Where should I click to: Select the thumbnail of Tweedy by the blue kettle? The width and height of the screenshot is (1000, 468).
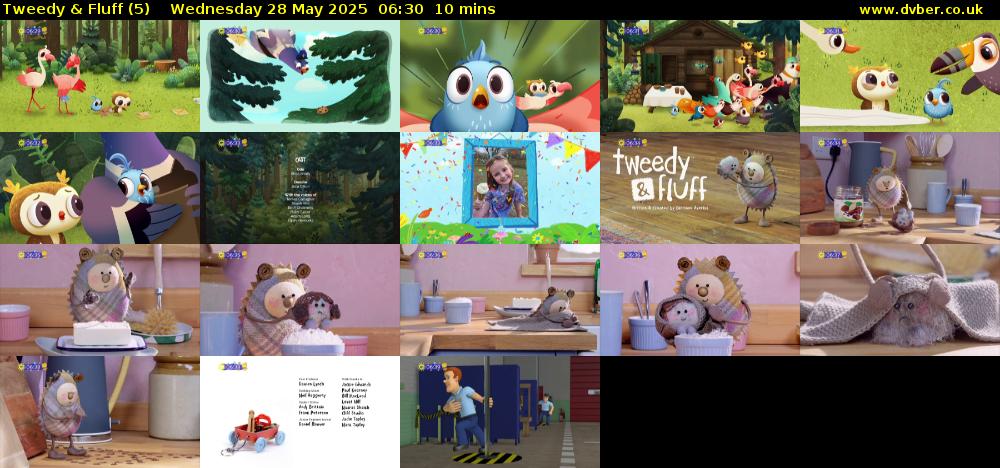point(100,412)
